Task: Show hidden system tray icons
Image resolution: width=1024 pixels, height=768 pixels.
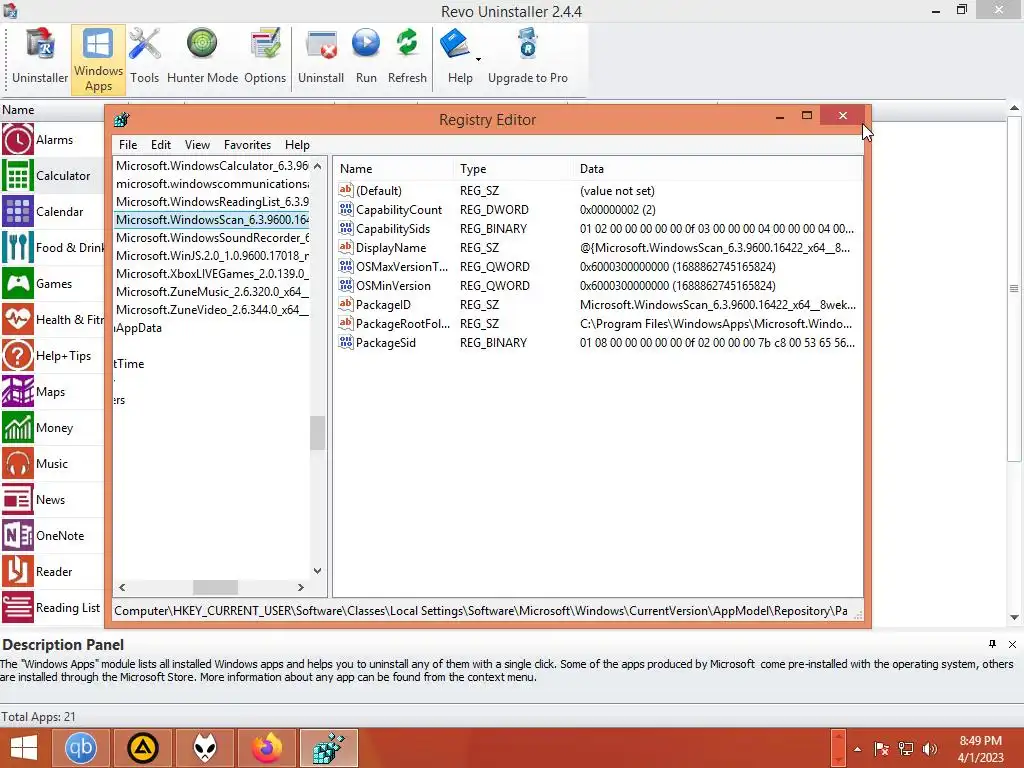Action: point(857,749)
